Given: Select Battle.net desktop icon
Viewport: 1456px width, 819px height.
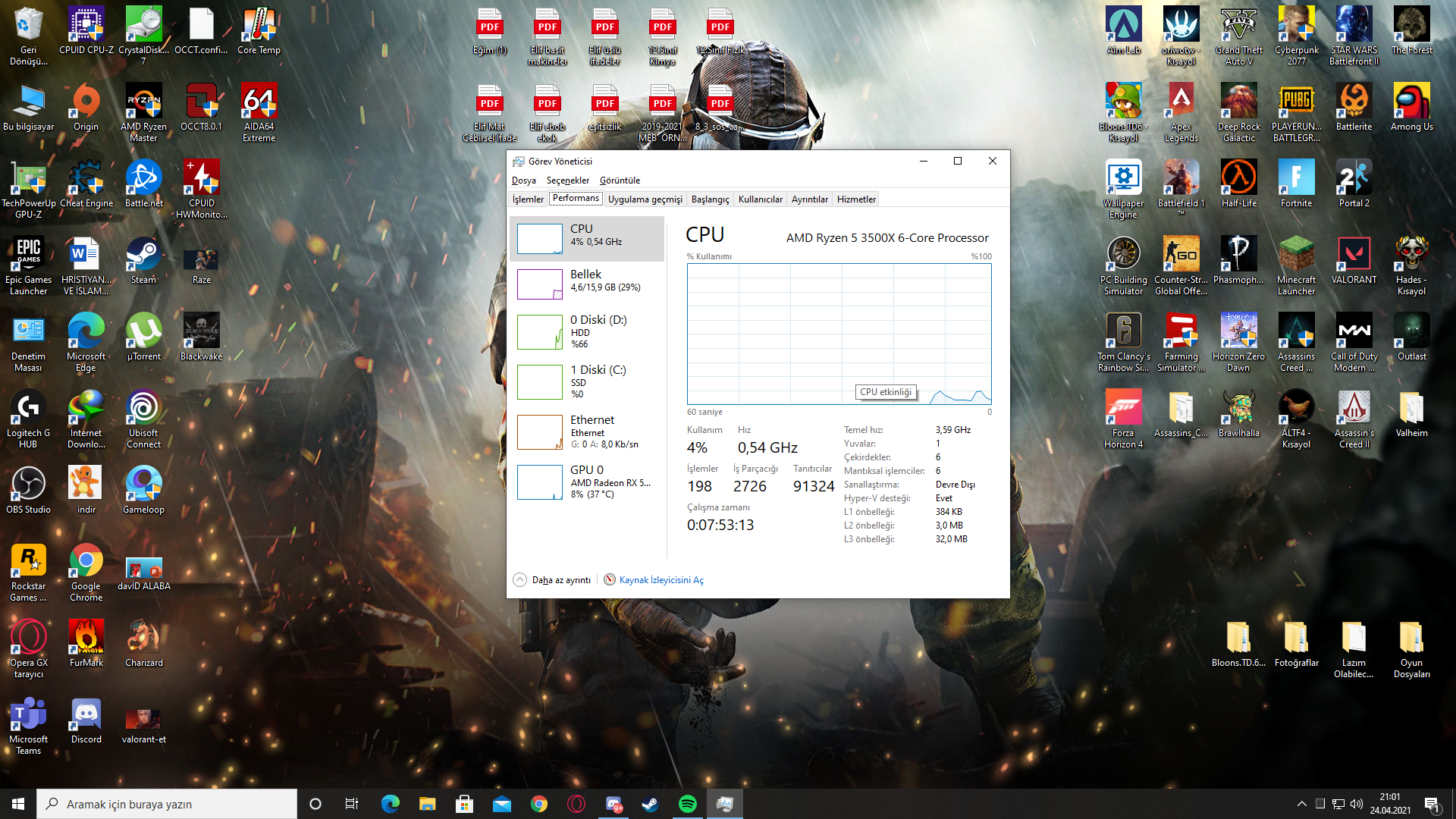Looking at the screenshot, I should [144, 184].
